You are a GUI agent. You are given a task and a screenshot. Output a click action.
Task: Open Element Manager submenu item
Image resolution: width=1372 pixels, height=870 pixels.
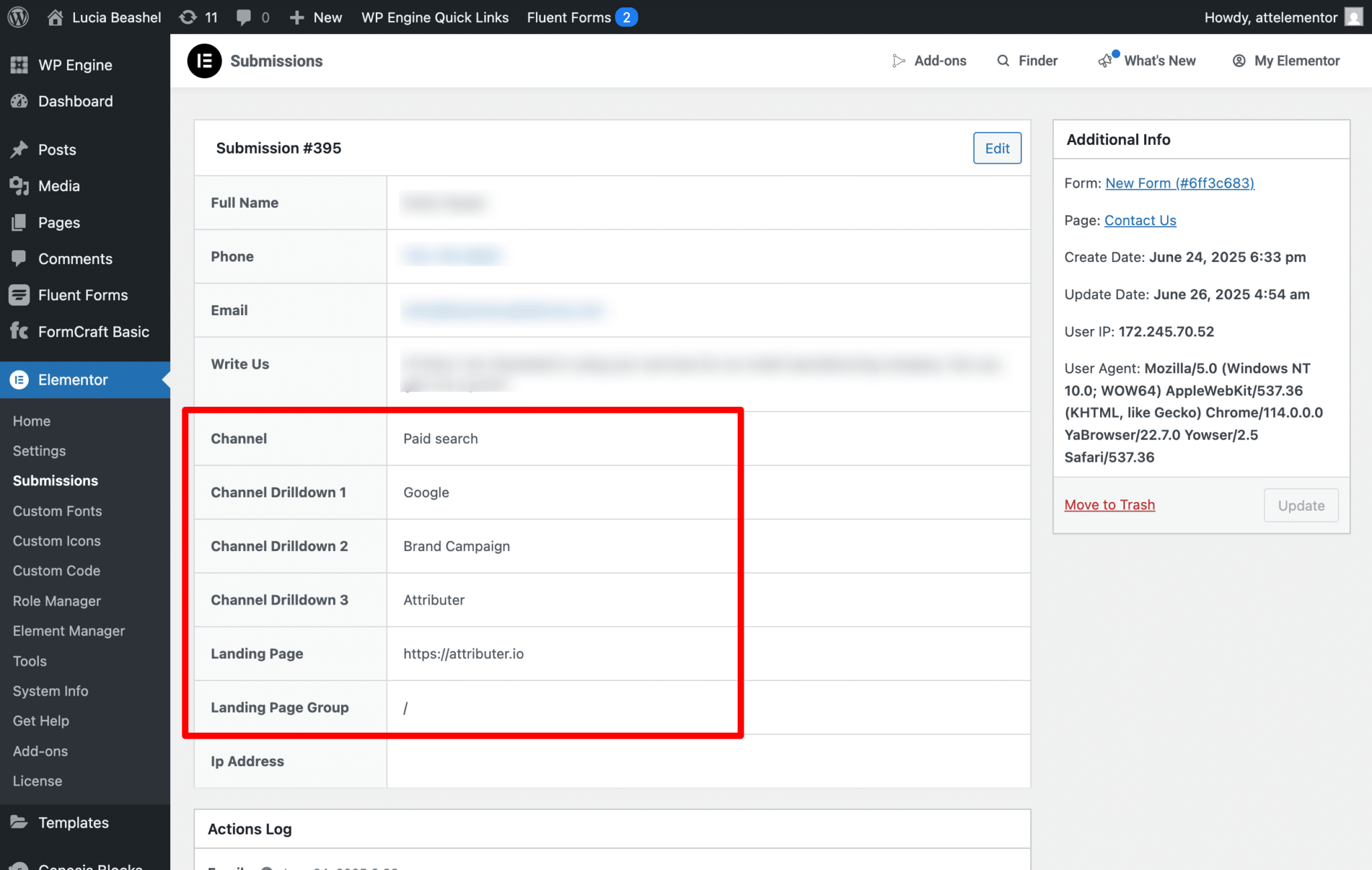(69, 631)
